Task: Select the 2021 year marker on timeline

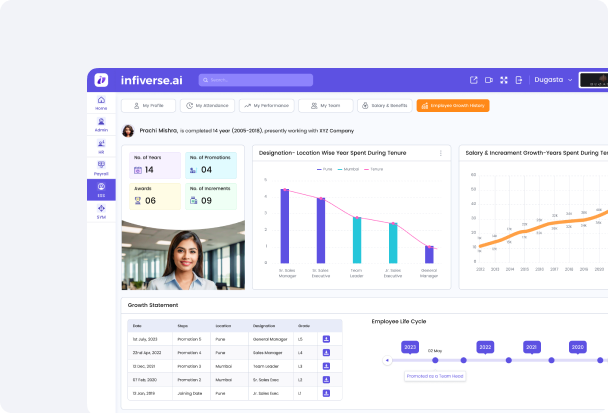Action: tap(532, 347)
